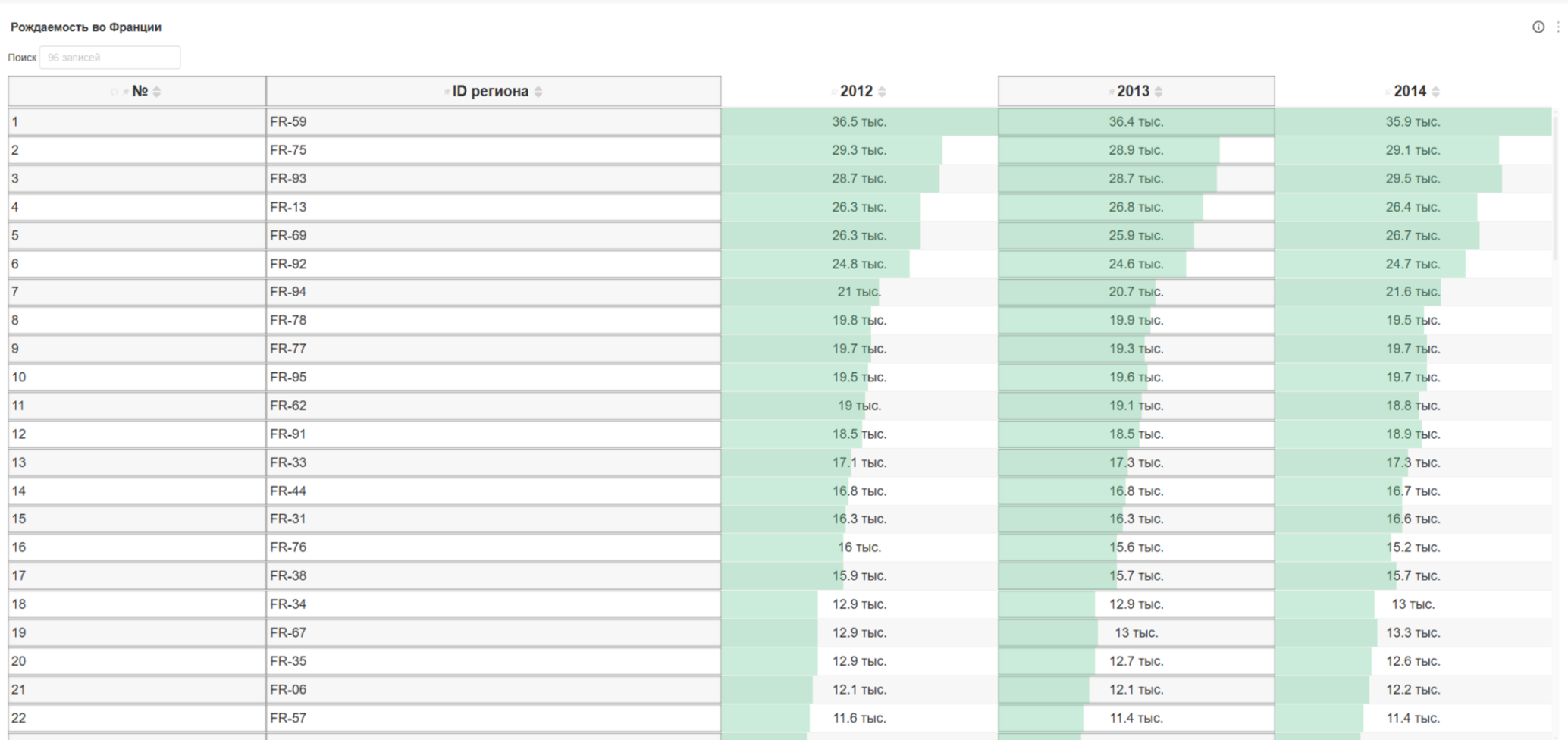The width and height of the screenshot is (1568, 740).
Task: Pin the 2014 column
Action: coord(1388,92)
